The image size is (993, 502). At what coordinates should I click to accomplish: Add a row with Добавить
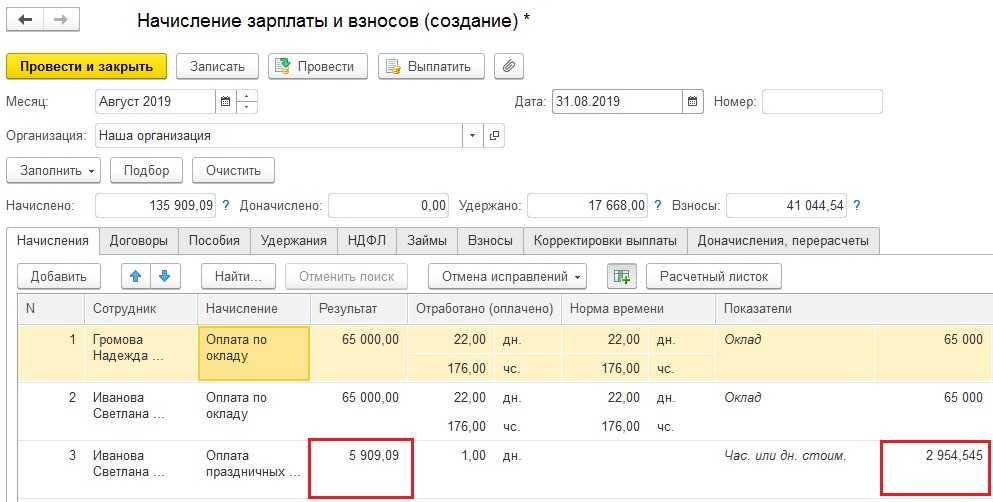pyautogui.click(x=58, y=276)
